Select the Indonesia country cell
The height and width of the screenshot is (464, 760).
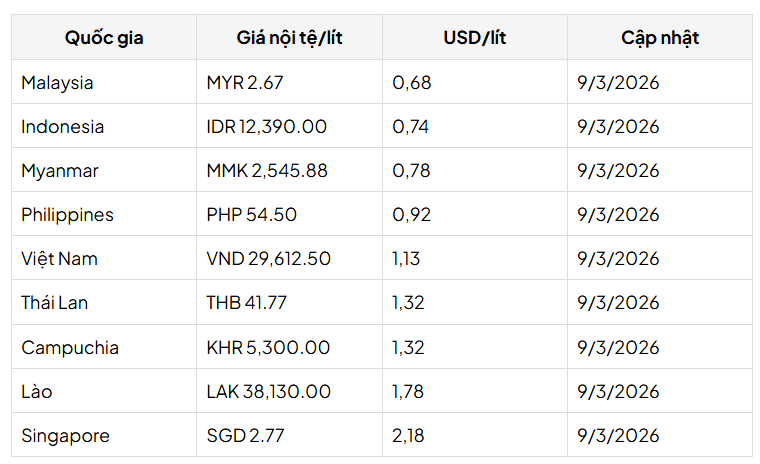pyautogui.click(x=62, y=127)
